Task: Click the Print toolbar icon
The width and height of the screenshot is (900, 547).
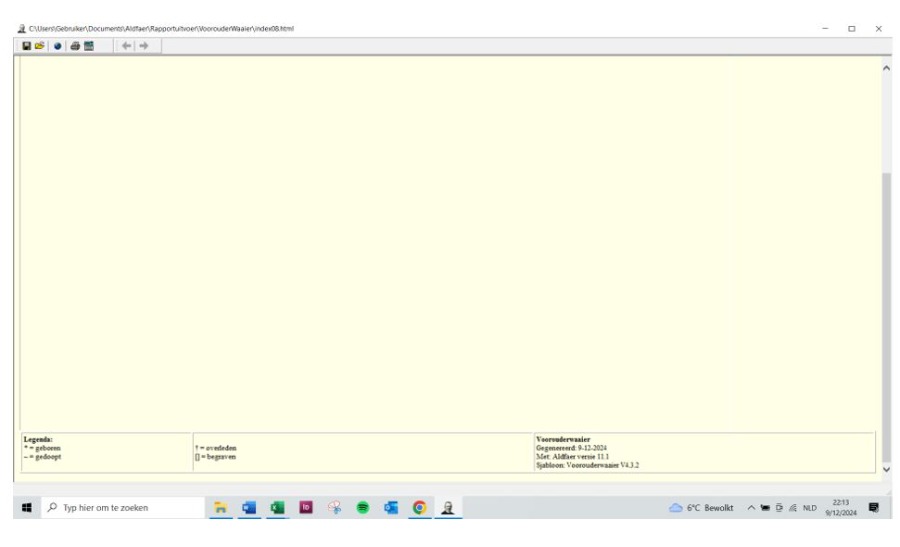Action: coord(75,46)
